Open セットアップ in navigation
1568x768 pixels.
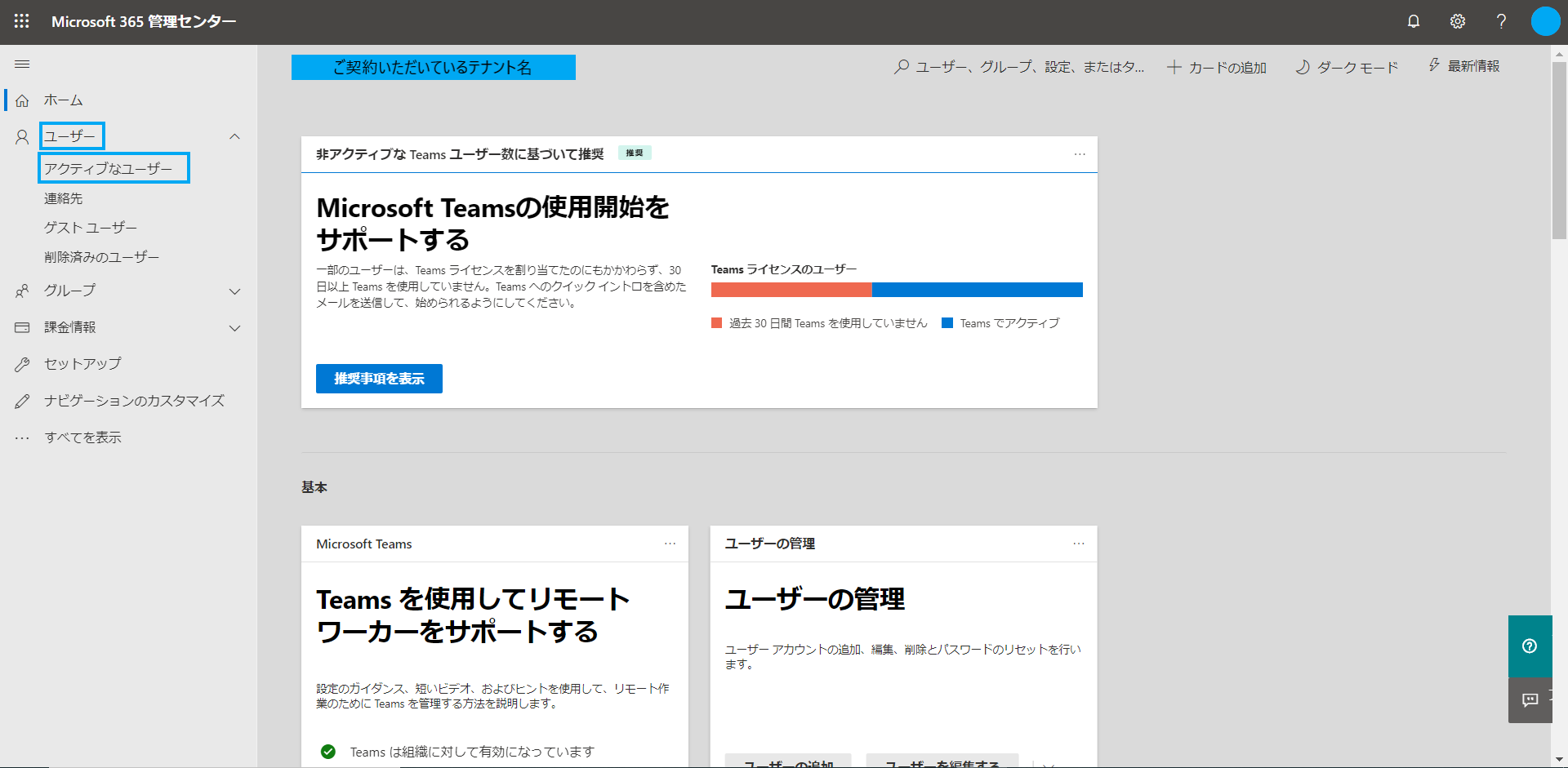(x=82, y=364)
